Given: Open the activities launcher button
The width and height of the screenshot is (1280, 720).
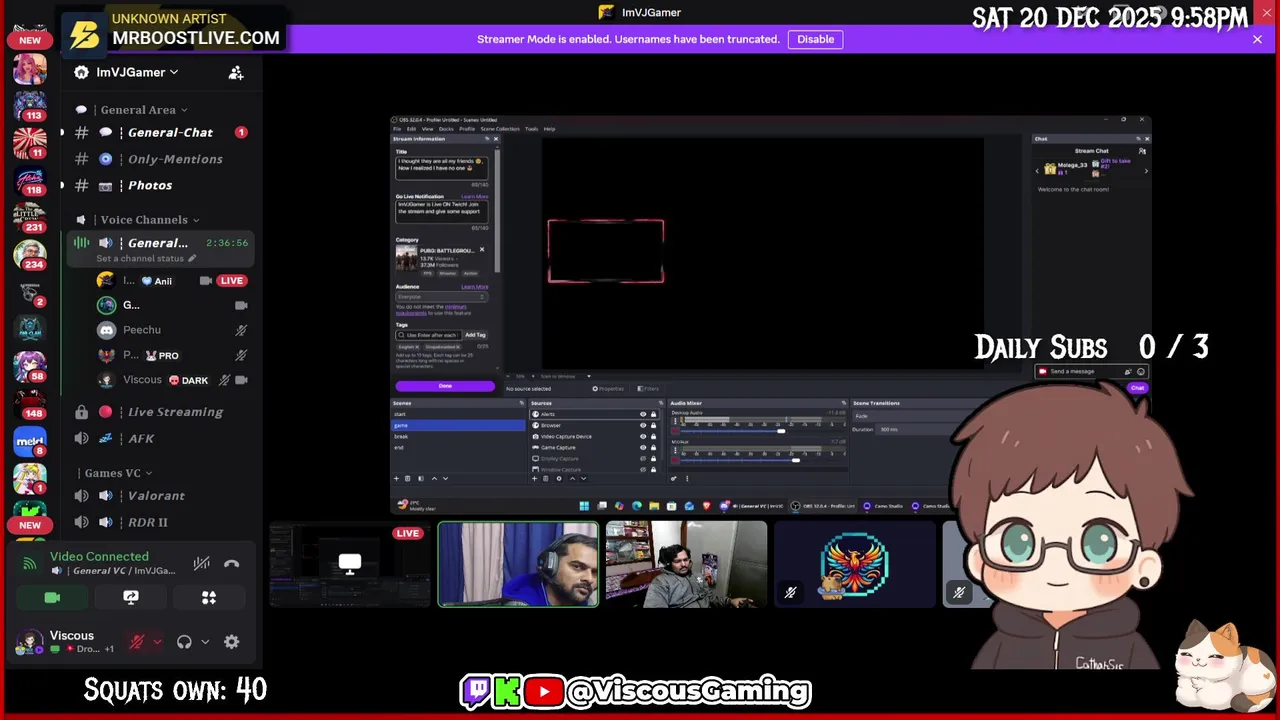Looking at the screenshot, I should [x=209, y=597].
